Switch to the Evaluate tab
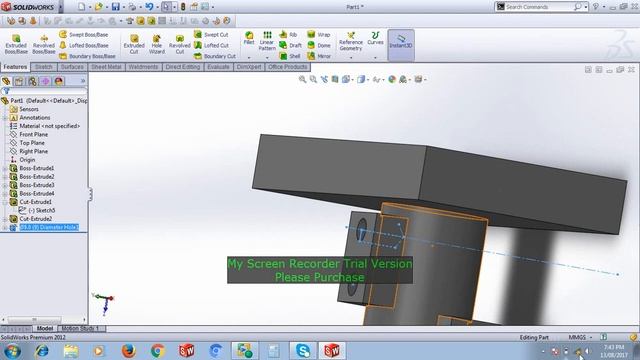The height and width of the screenshot is (360, 640). [218, 67]
